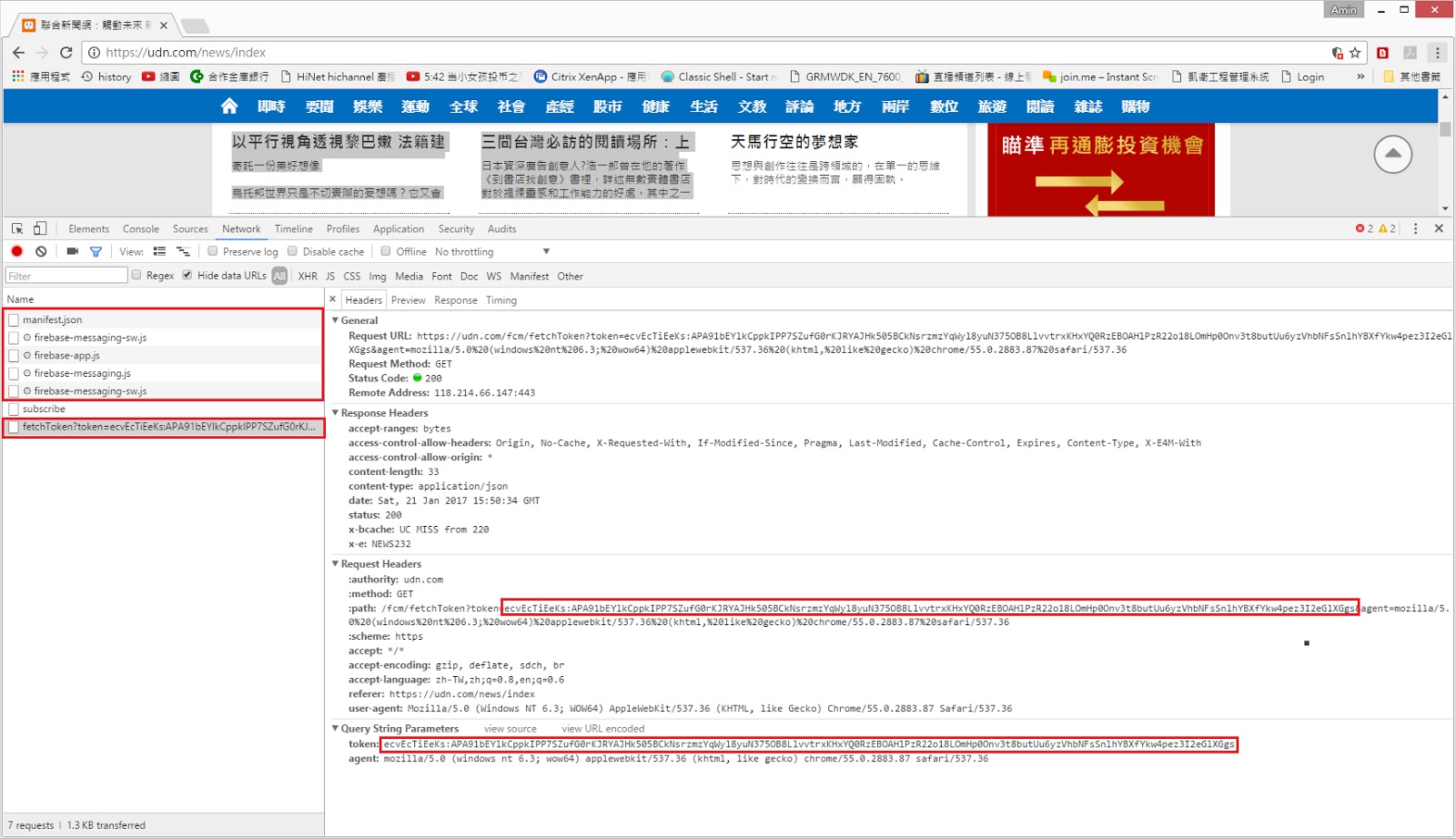View site information icon in address bar

click(94, 53)
